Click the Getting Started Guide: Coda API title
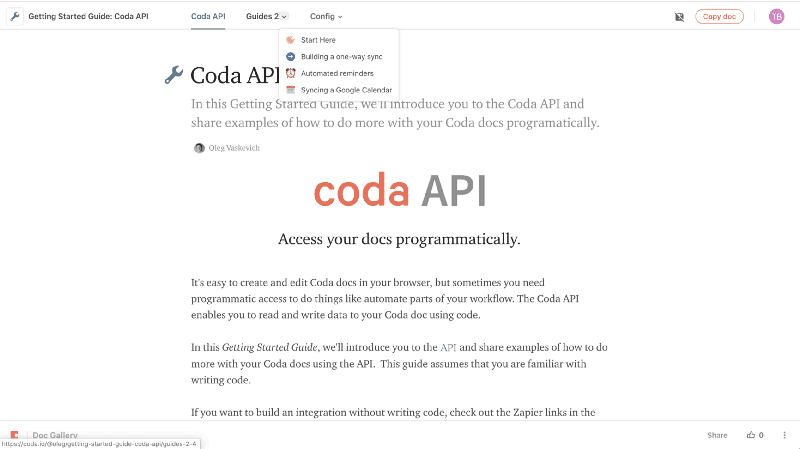This screenshot has width=800, height=449. pos(88,16)
